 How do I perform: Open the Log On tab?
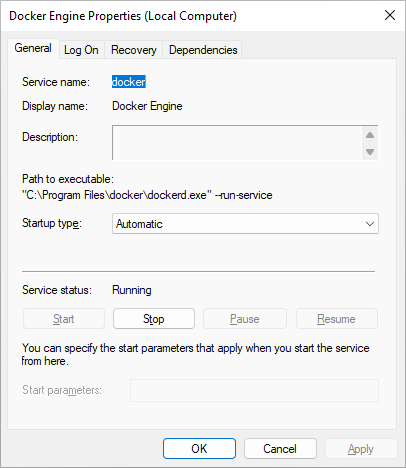click(81, 50)
